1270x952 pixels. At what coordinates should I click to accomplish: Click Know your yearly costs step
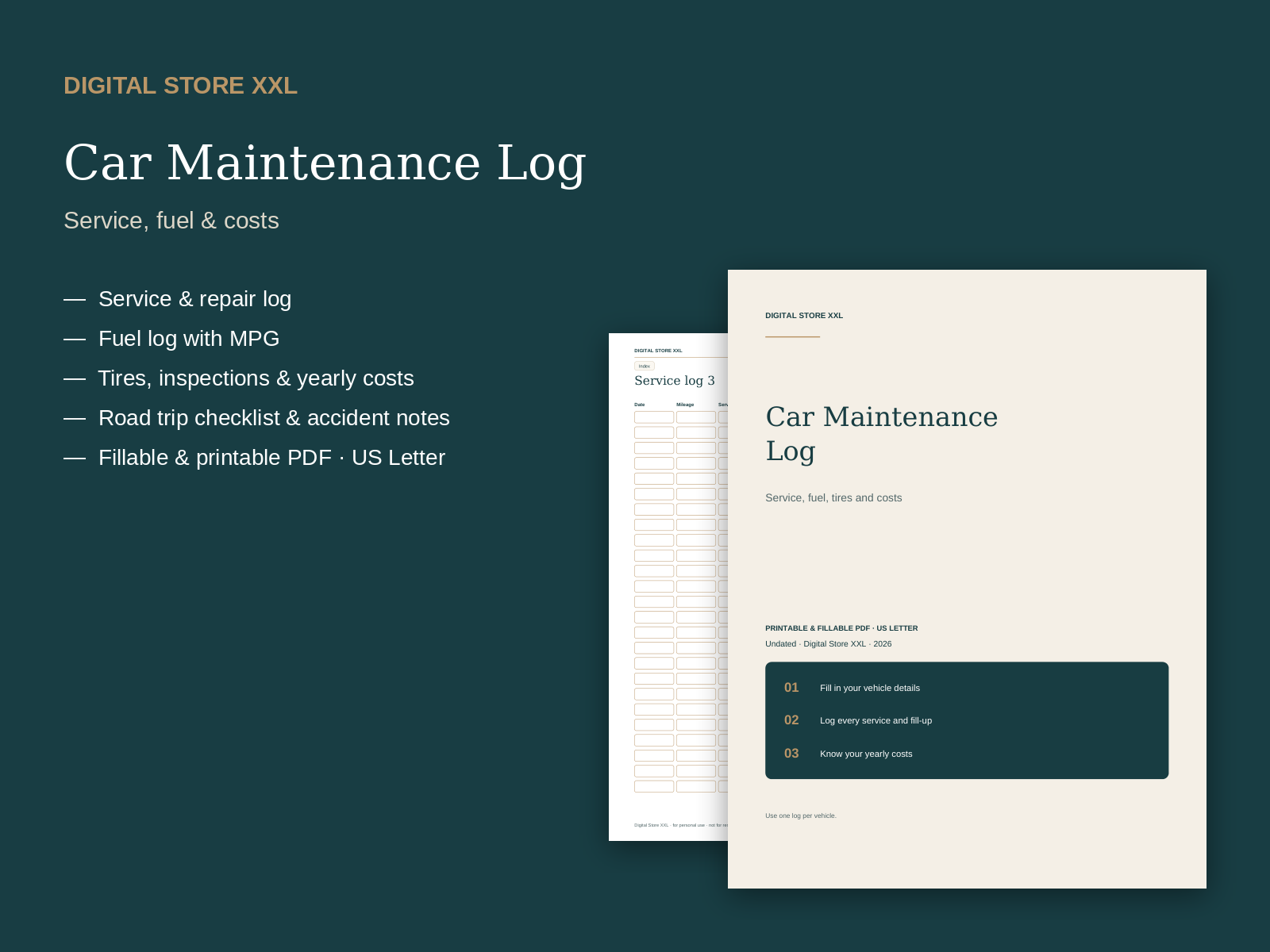point(866,754)
